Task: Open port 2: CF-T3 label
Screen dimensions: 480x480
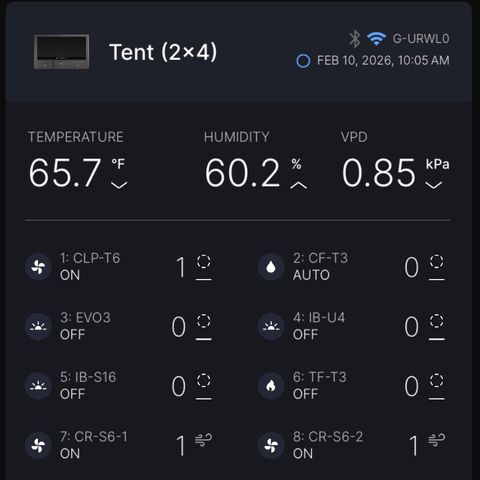Action: click(320, 258)
